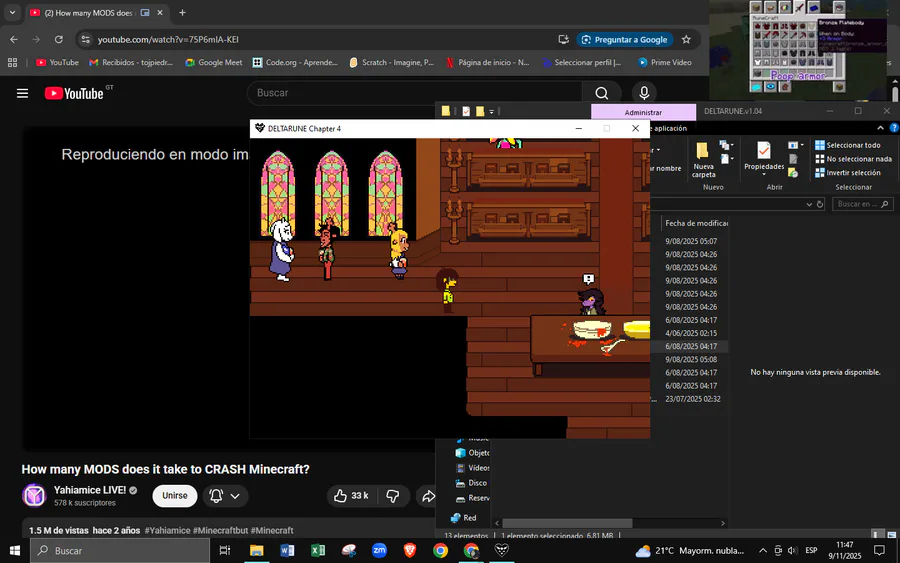Click the YouTube search magnifier button
Screen dimensions: 900x563
click(602, 93)
